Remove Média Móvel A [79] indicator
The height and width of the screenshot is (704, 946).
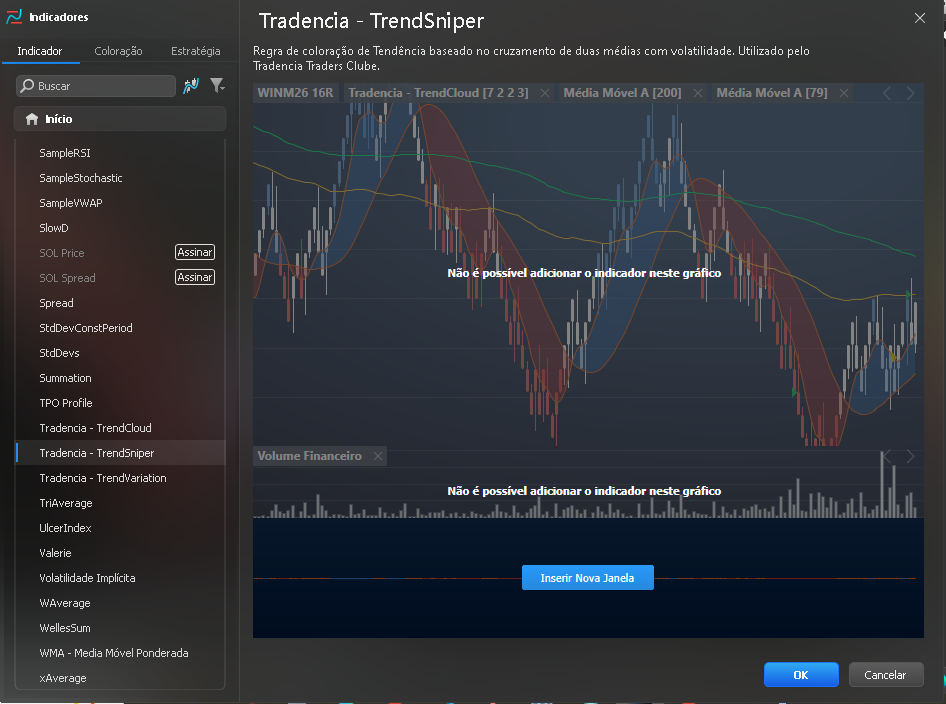(x=844, y=93)
